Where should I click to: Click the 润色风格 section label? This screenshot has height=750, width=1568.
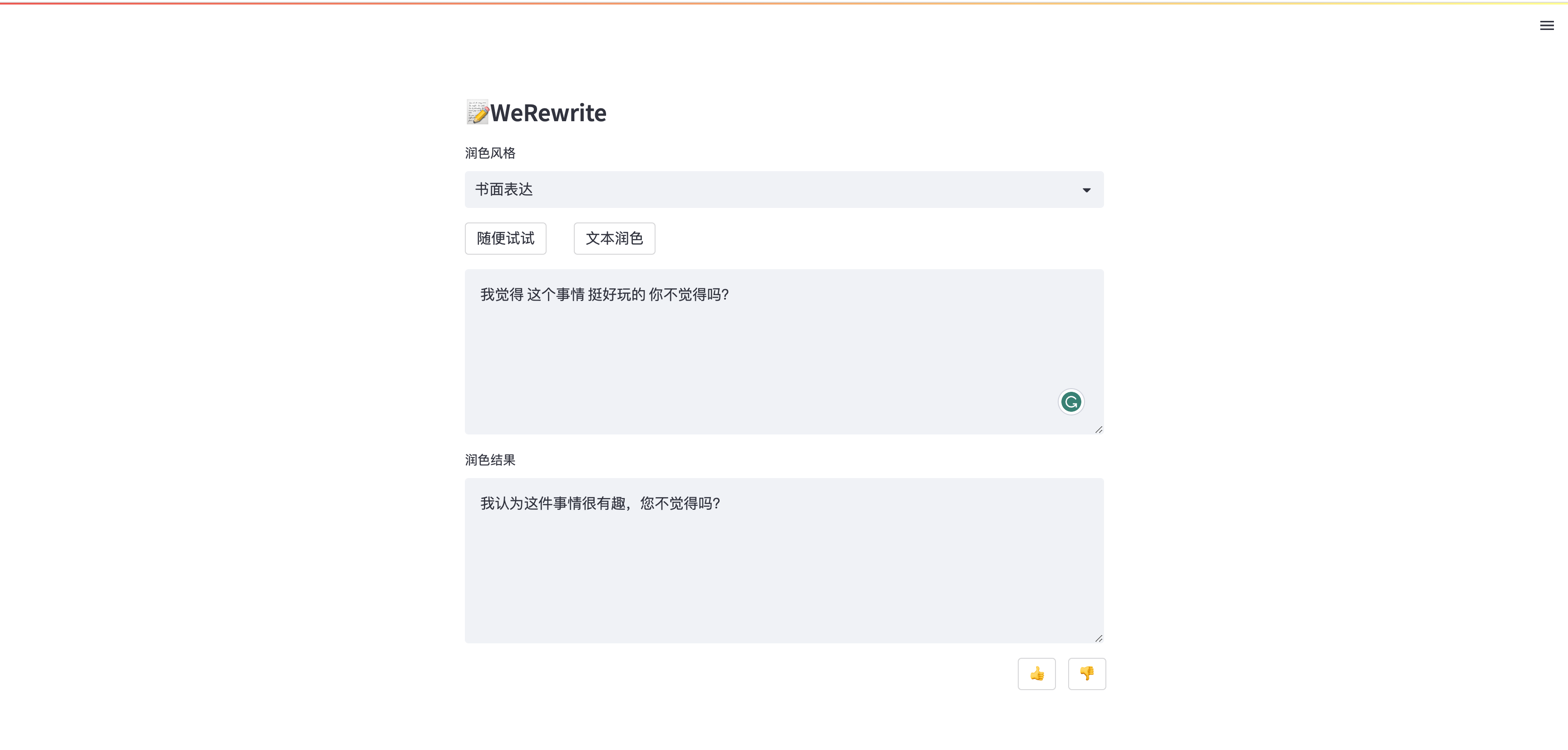(x=489, y=153)
